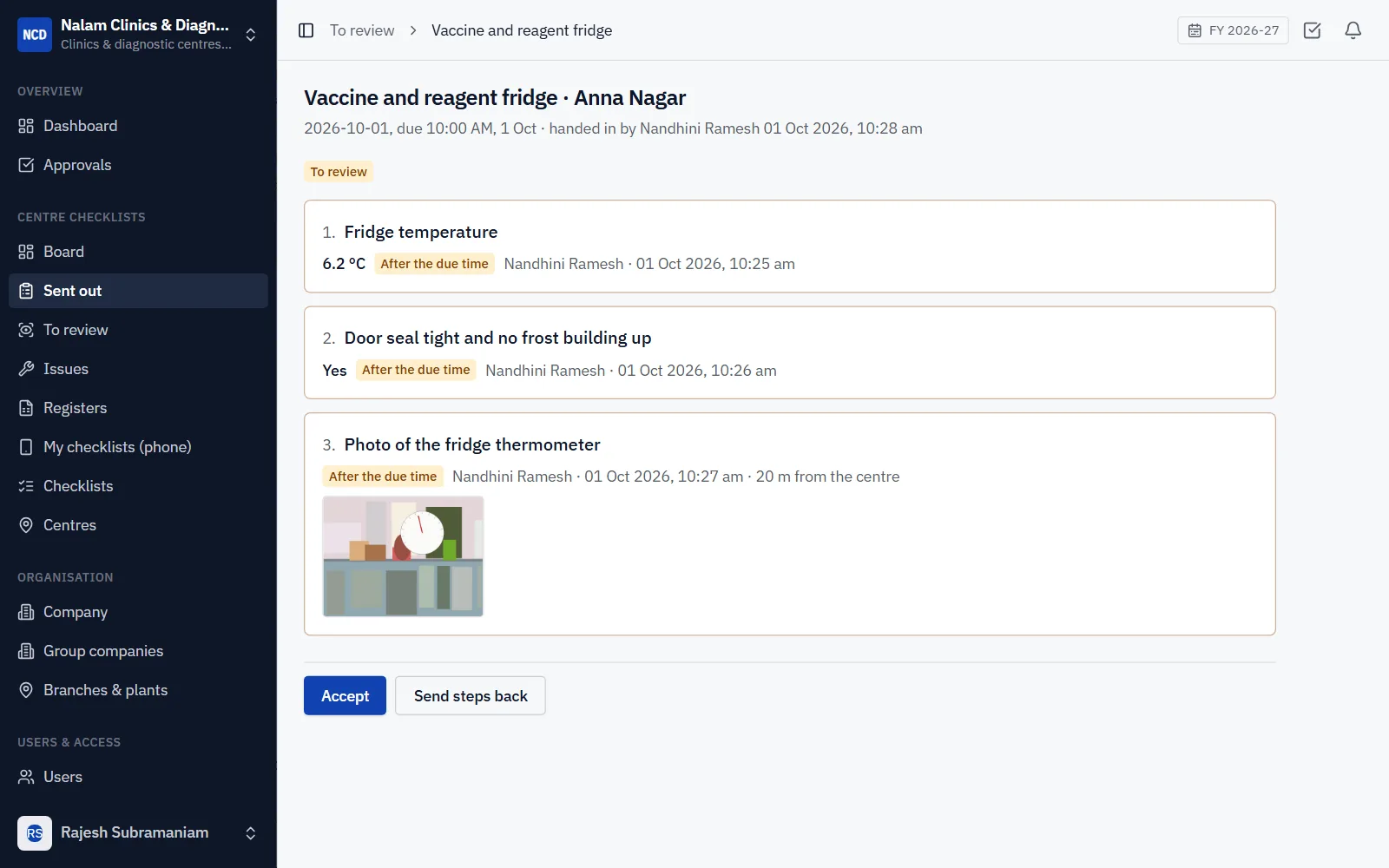Viewport: 1389px width, 868px height.
Task: Open the FY 2026-27 year selector
Action: click(1233, 30)
